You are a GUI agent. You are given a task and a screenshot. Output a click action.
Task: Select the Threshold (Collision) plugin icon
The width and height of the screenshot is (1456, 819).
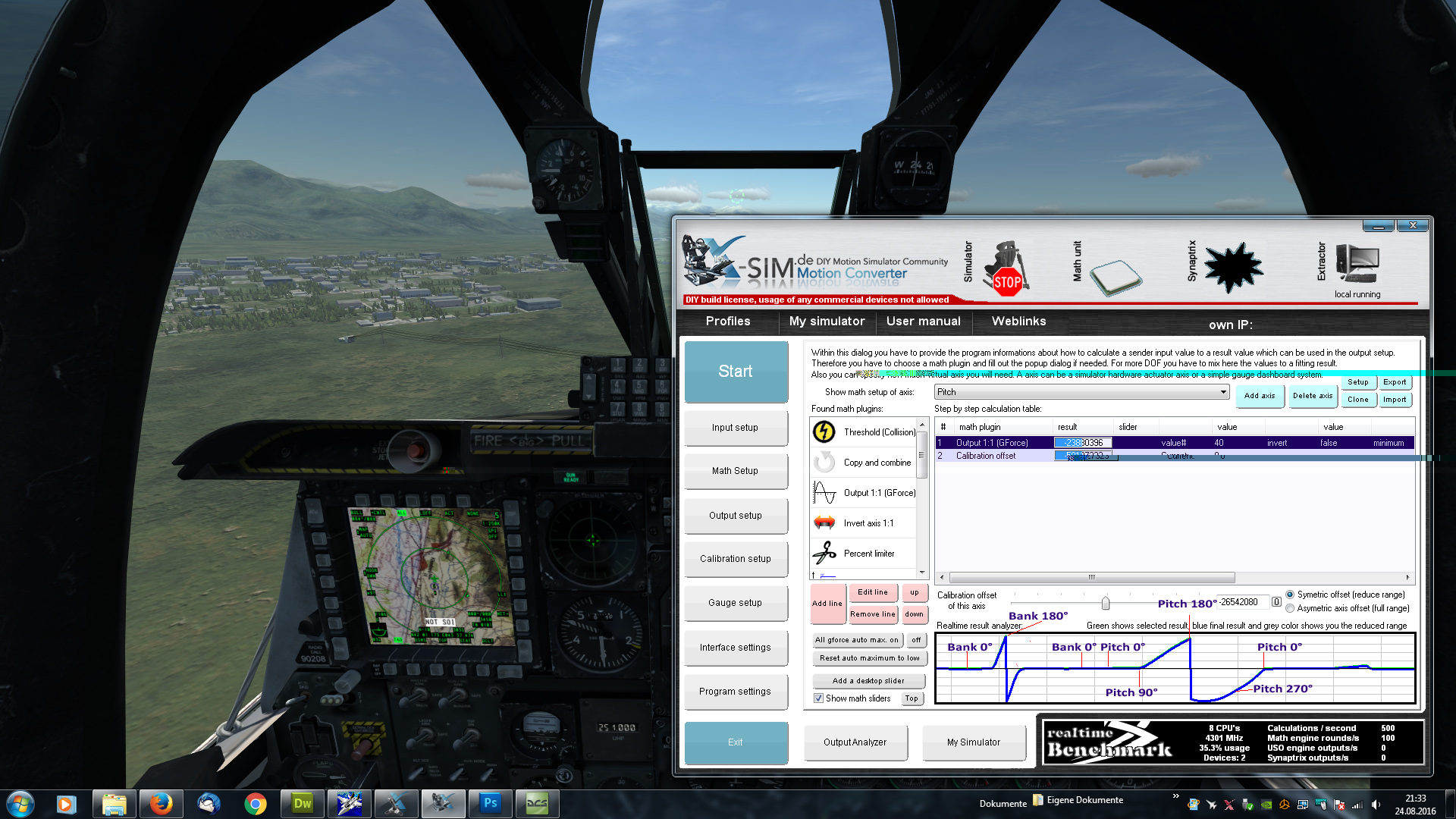pyautogui.click(x=824, y=431)
